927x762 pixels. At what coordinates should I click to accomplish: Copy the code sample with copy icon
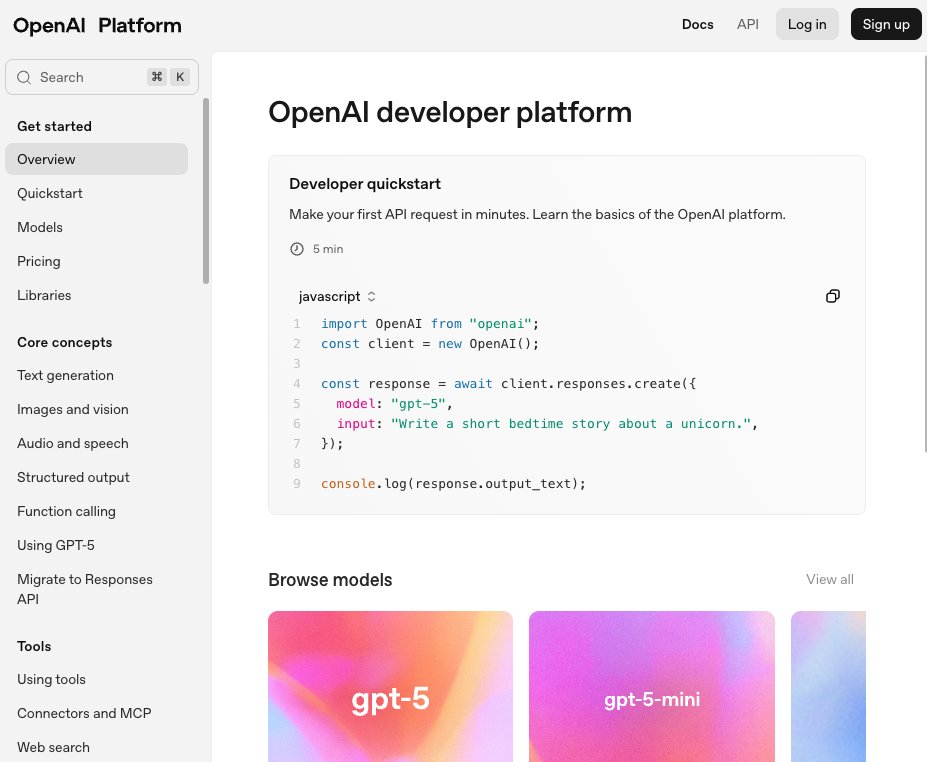(x=832, y=296)
